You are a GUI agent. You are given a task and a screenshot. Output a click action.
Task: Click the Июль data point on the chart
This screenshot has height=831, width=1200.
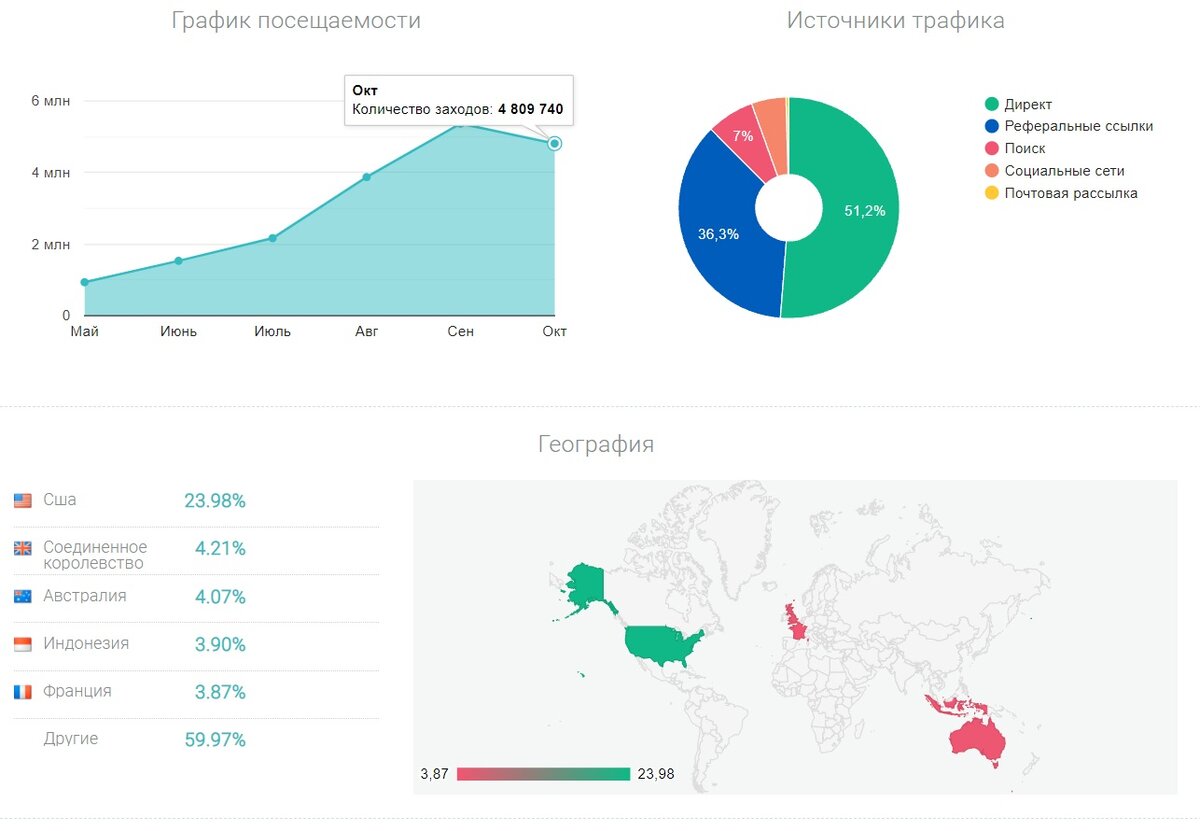tap(272, 238)
